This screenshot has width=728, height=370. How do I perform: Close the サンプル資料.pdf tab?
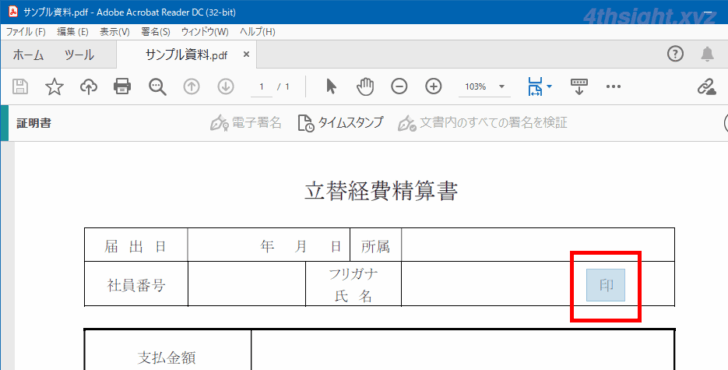[246, 55]
